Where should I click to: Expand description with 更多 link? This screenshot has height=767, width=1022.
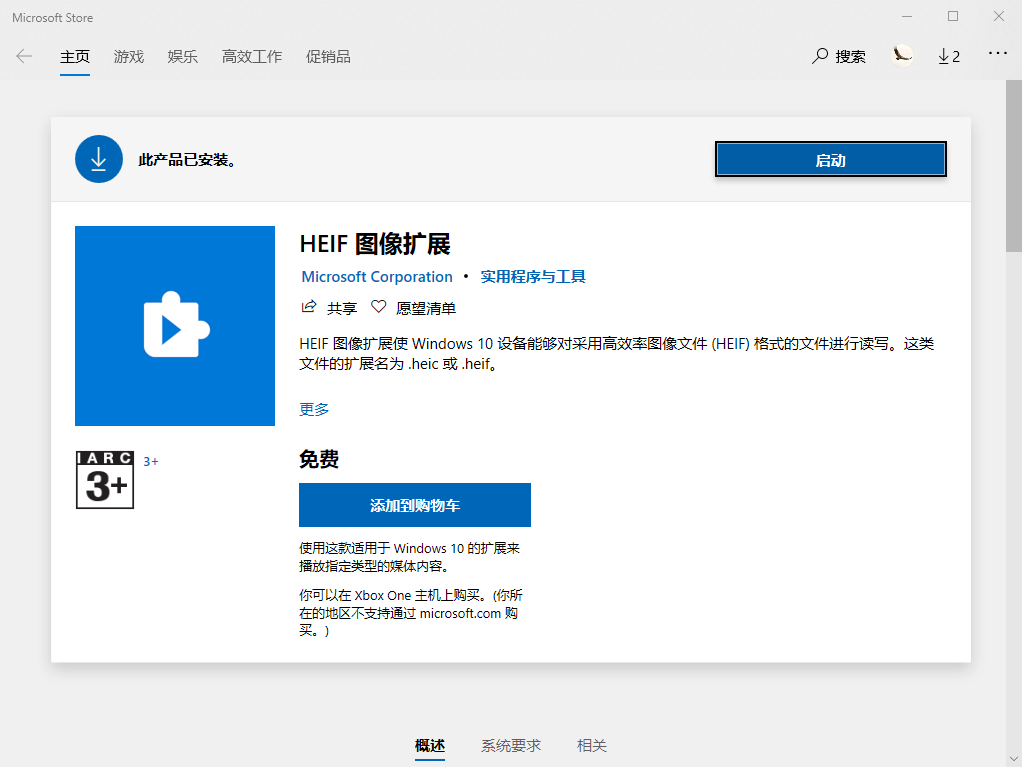coord(314,409)
